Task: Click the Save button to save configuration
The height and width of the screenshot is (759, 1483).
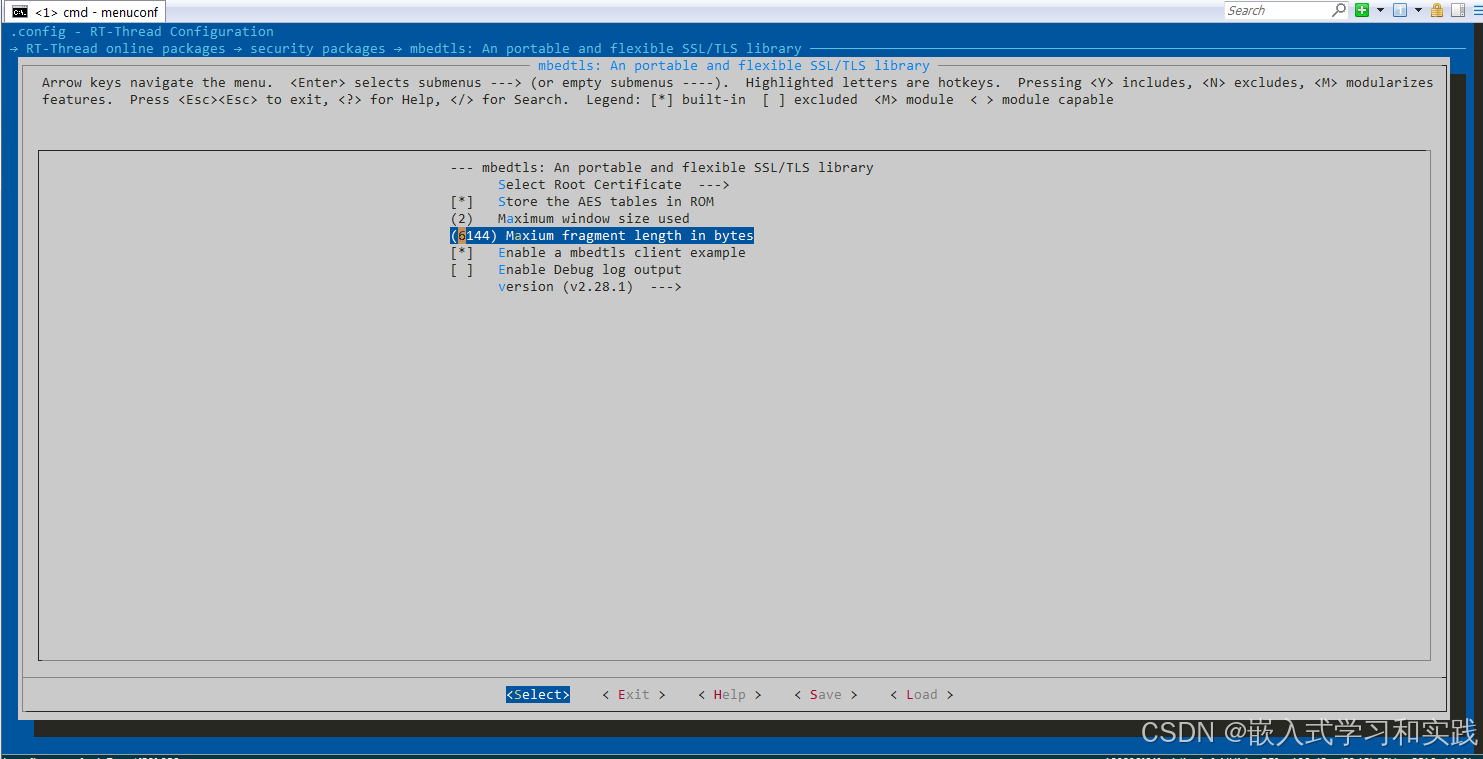Action: pos(825,694)
